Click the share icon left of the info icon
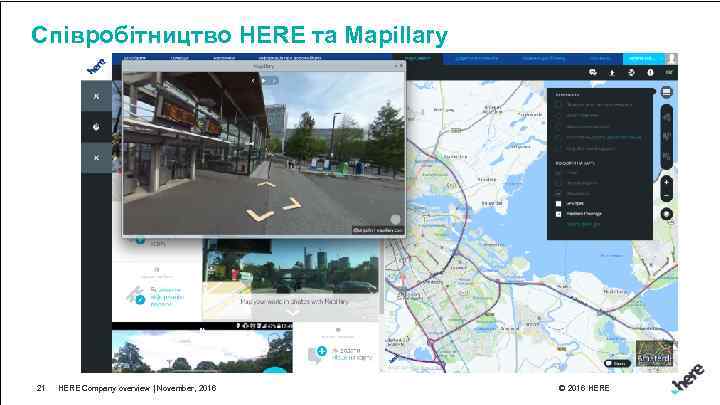The height and width of the screenshot is (405, 720). pyautogui.click(x=631, y=73)
